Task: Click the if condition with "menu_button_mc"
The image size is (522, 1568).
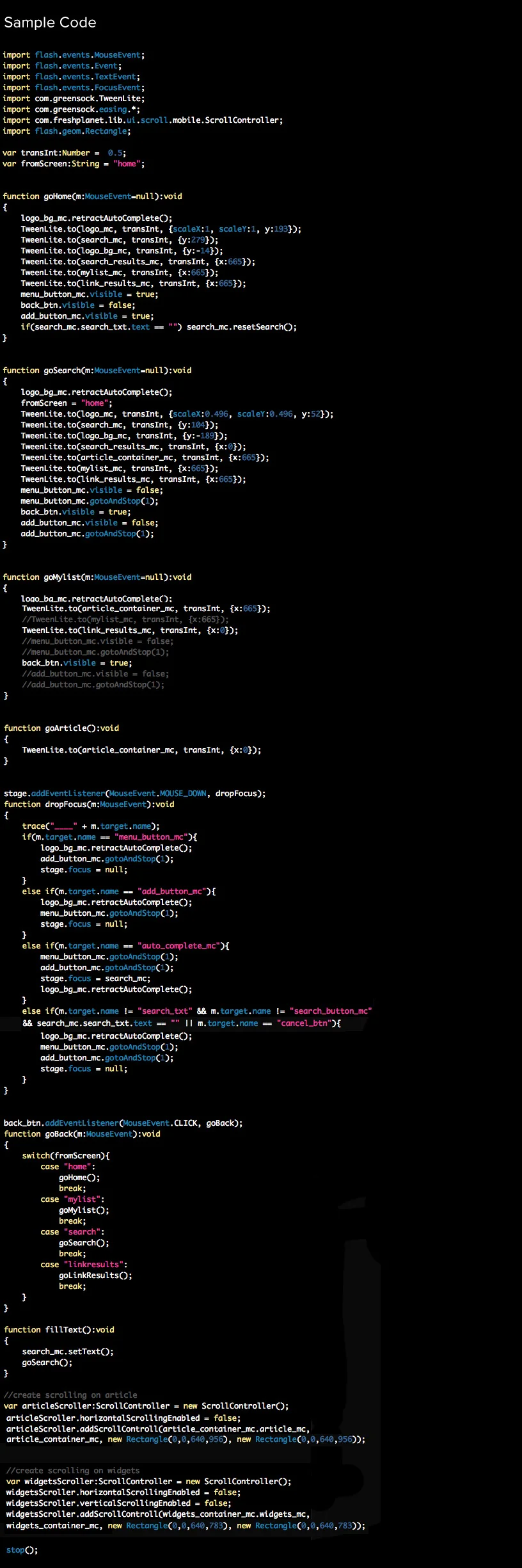Action: point(110,837)
